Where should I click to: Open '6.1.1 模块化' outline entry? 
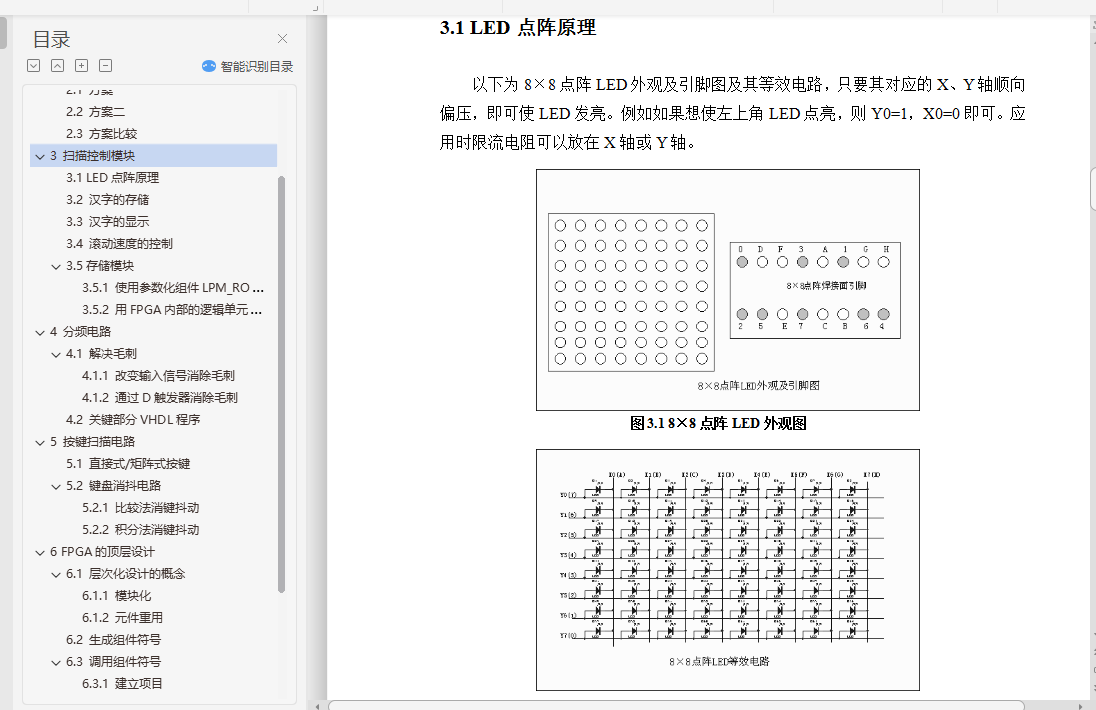pos(116,596)
